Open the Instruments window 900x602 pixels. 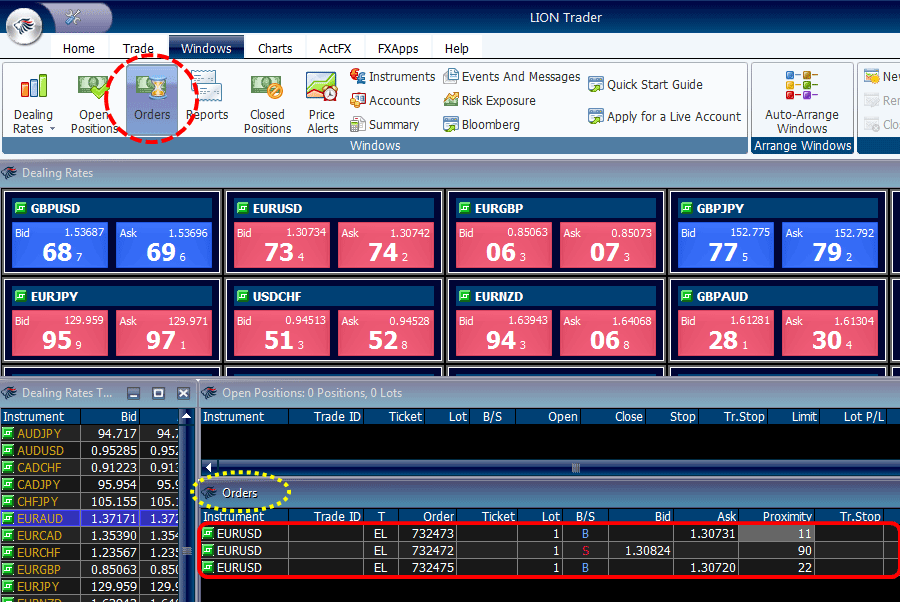393,76
